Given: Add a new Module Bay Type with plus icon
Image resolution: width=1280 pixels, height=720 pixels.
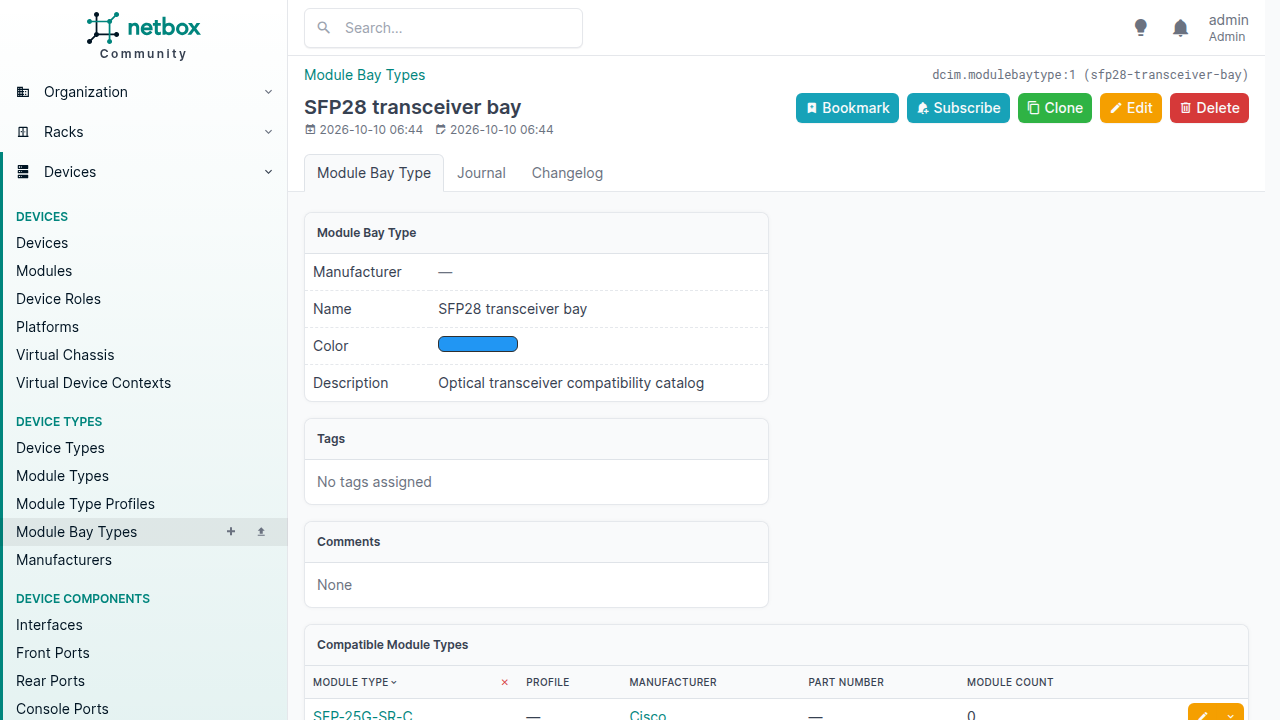Looking at the screenshot, I should pos(231,532).
